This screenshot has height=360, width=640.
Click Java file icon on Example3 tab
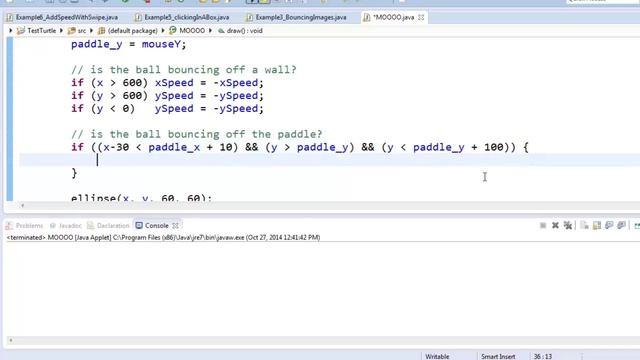(249, 17)
